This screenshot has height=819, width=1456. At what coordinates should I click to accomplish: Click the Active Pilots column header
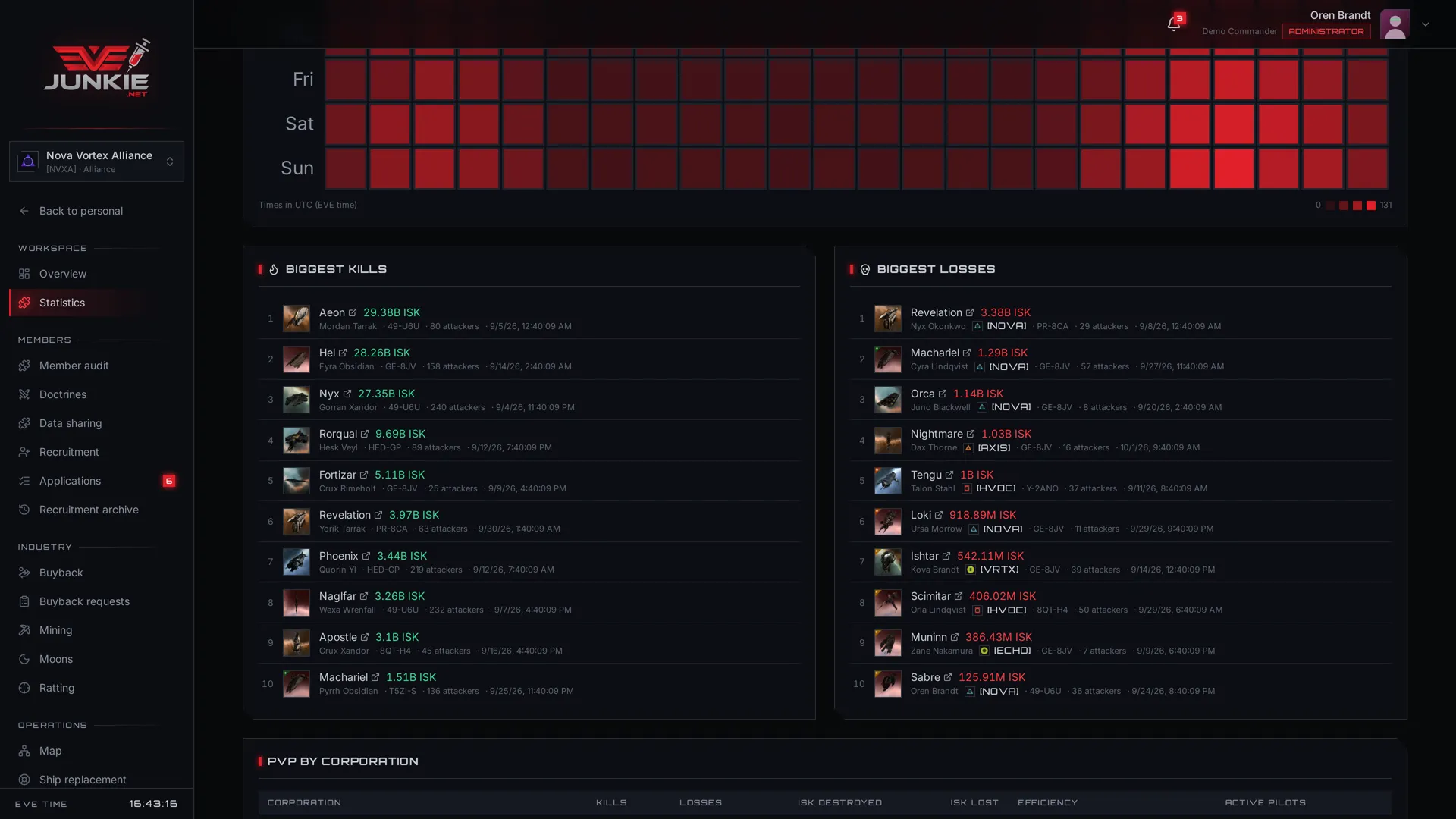[x=1265, y=802]
